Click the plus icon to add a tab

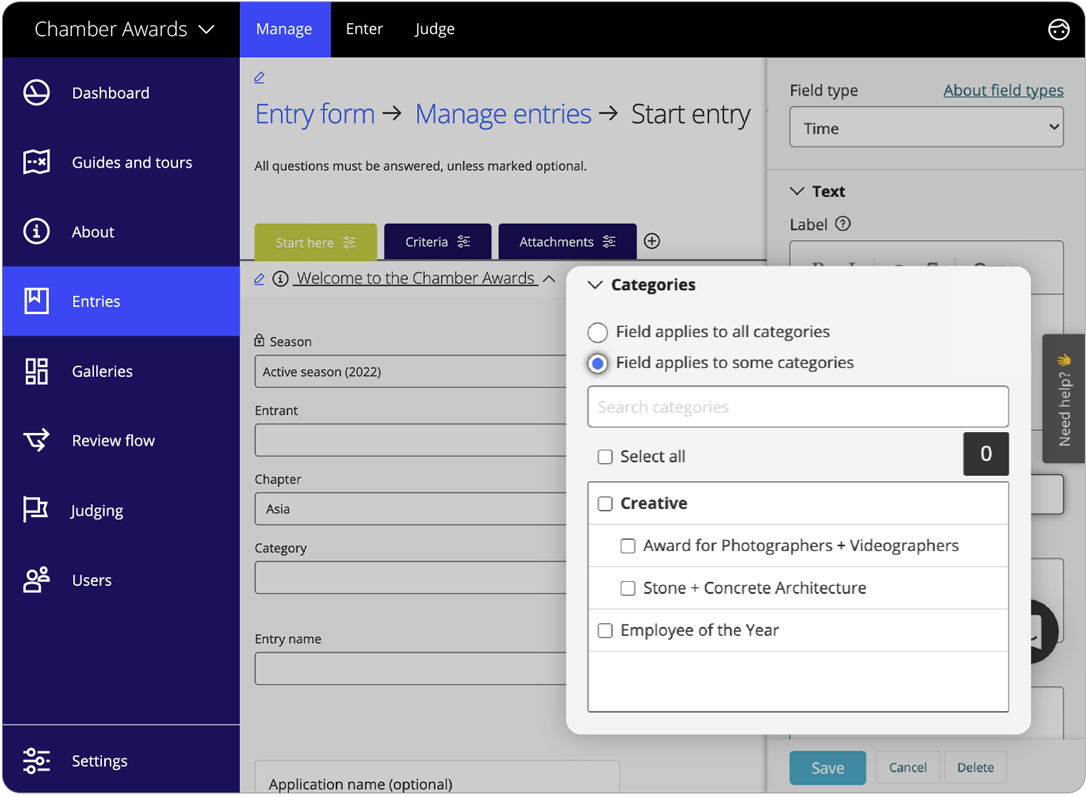click(x=652, y=241)
